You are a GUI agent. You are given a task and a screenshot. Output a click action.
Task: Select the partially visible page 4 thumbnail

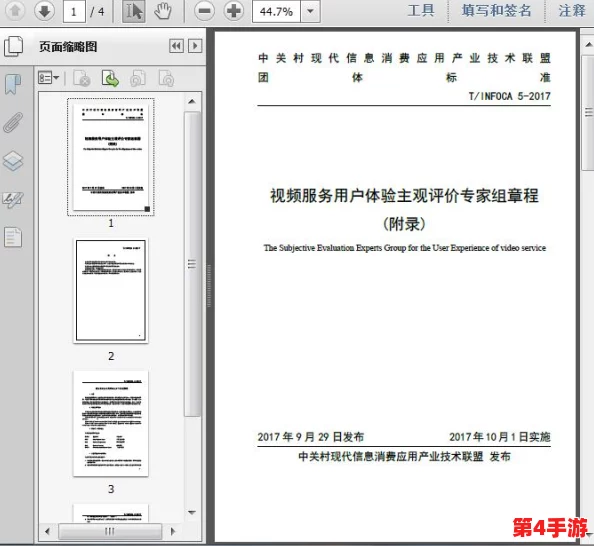pos(111,514)
